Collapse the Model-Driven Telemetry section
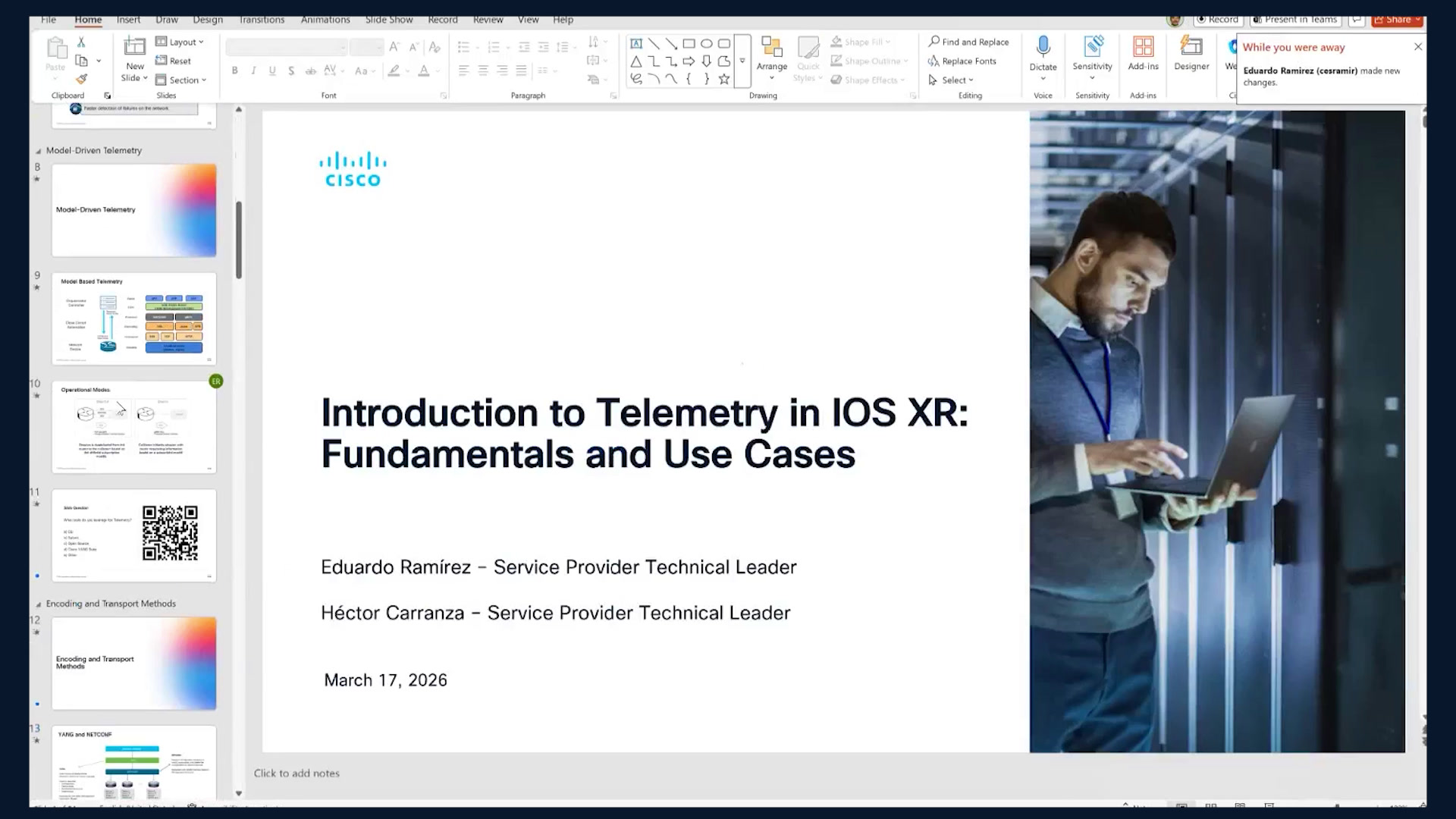 [39, 151]
